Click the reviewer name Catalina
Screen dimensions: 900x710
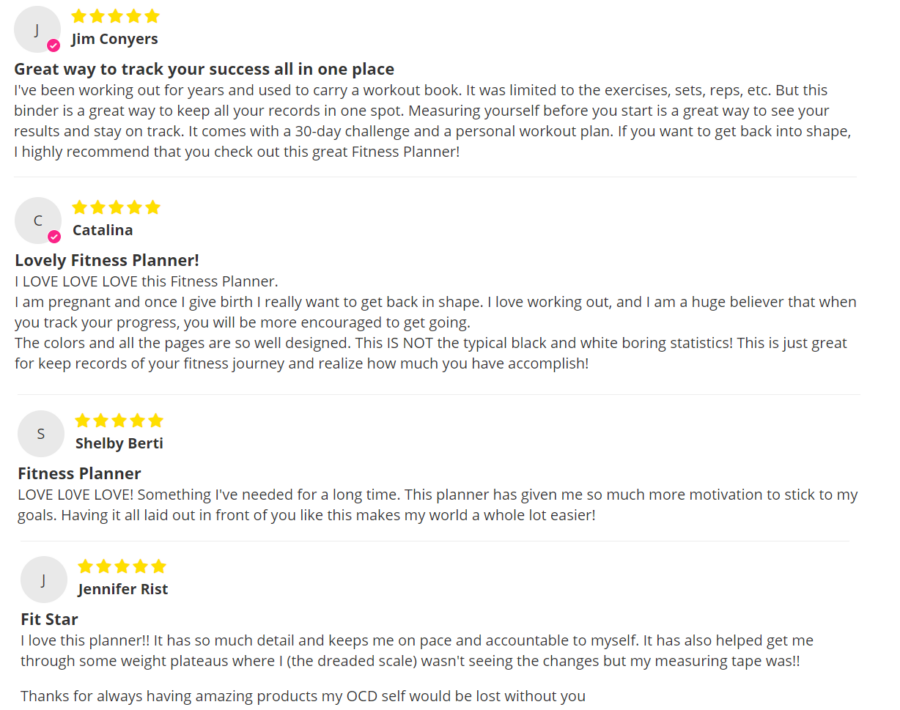pos(102,230)
